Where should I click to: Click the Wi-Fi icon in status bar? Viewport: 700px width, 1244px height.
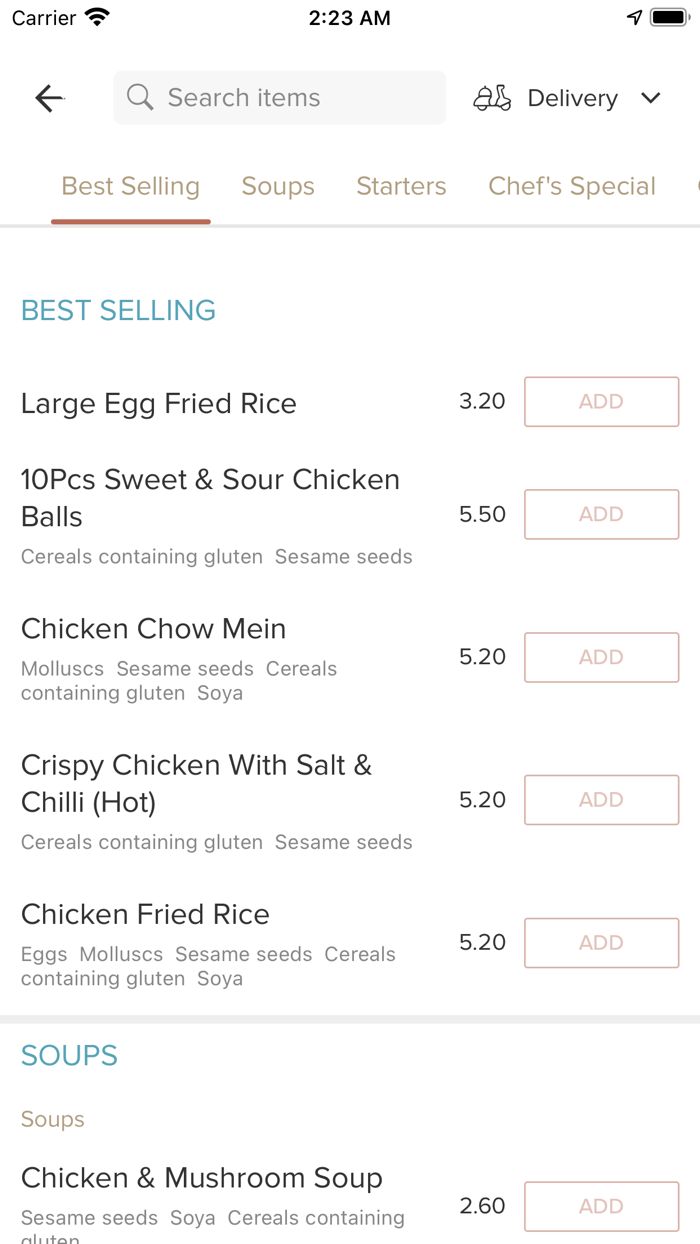click(x=95, y=16)
